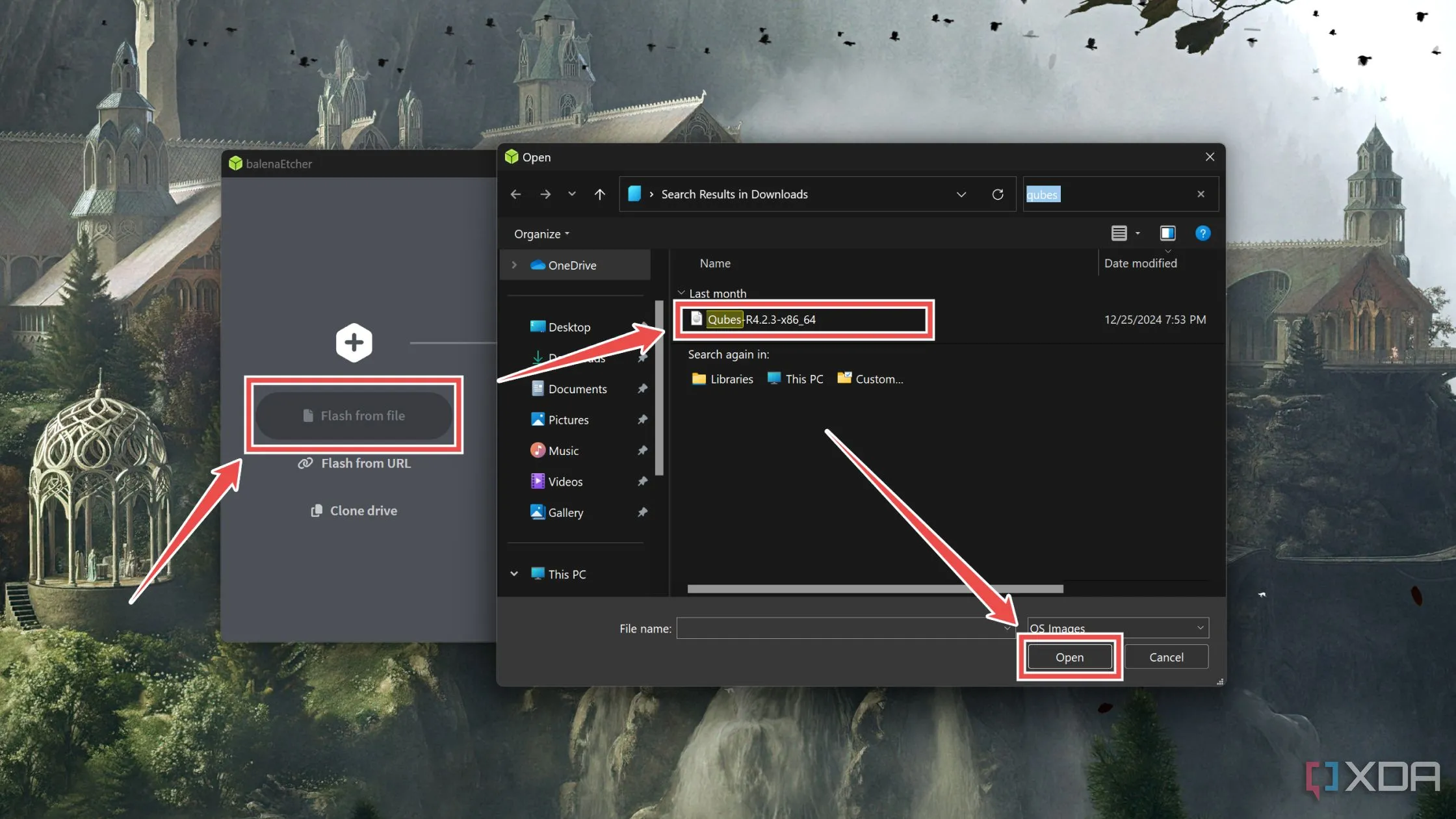Expand the File name history dropdown
The image size is (1456, 819).
pos(1007,629)
